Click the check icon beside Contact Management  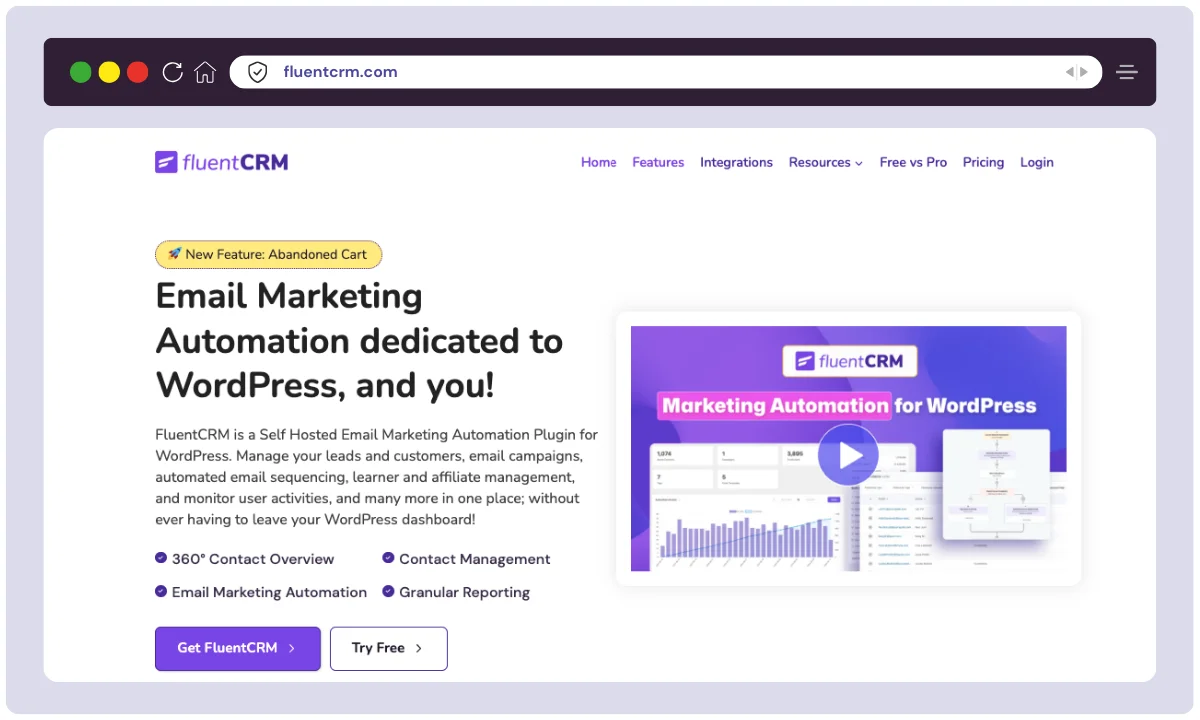388,558
